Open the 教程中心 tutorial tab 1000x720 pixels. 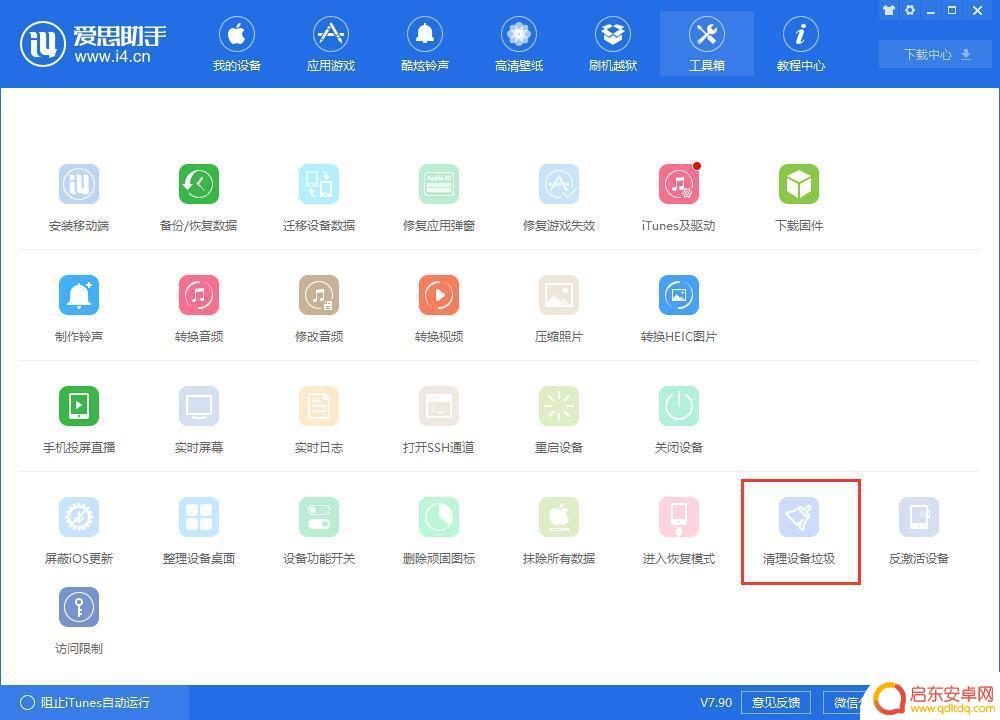800,44
